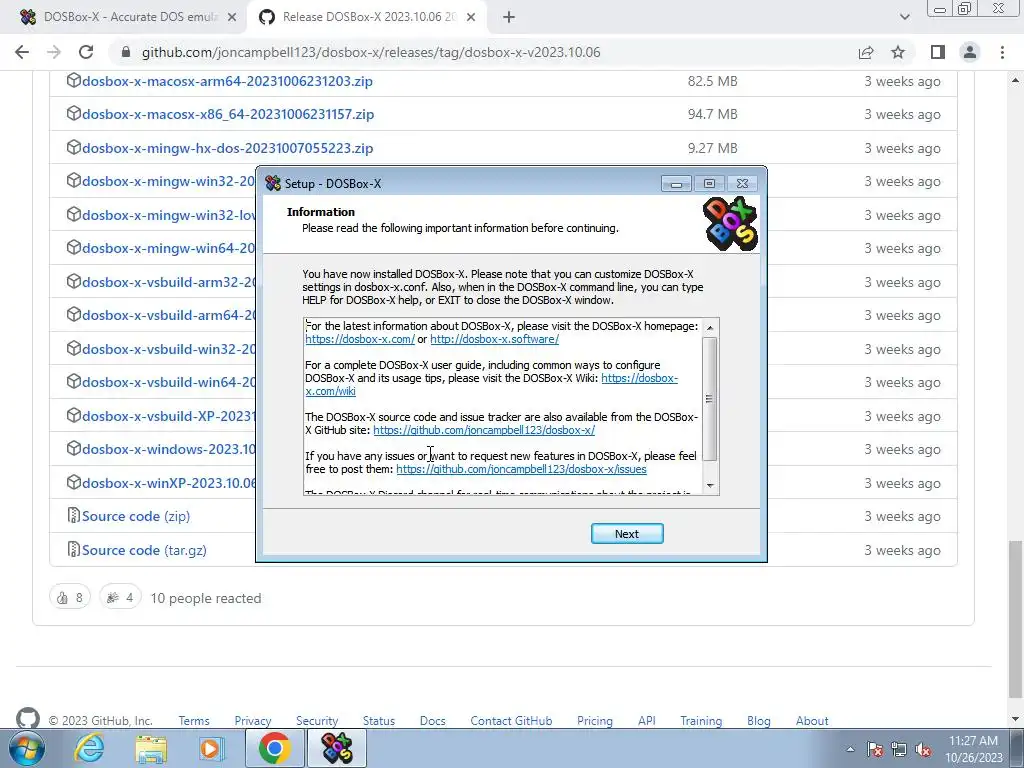Viewport: 1024px width, 768px height.
Task: Open Windows Explorer folder in taskbar
Action: point(151,748)
